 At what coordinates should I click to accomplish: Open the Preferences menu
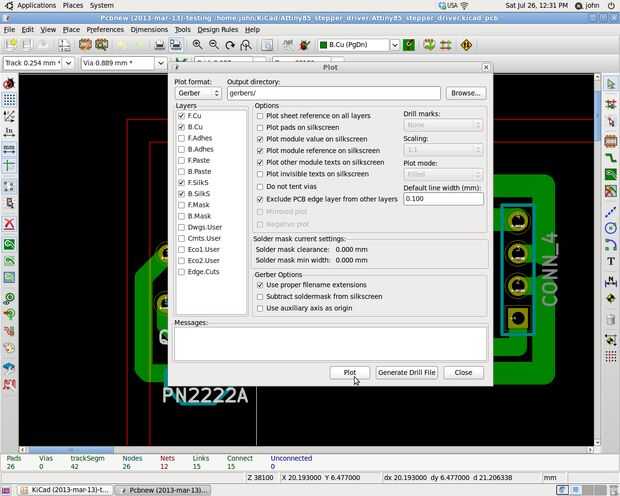click(105, 30)
